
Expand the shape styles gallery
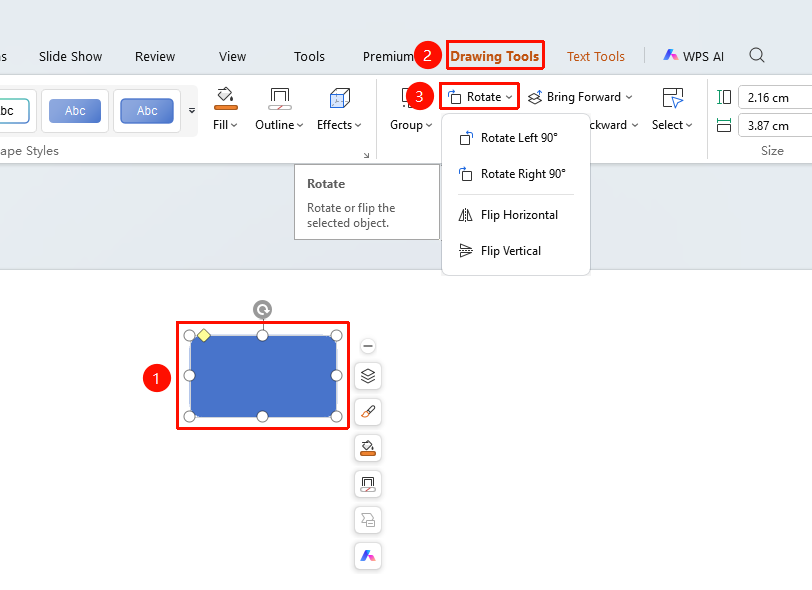[192, 111]
